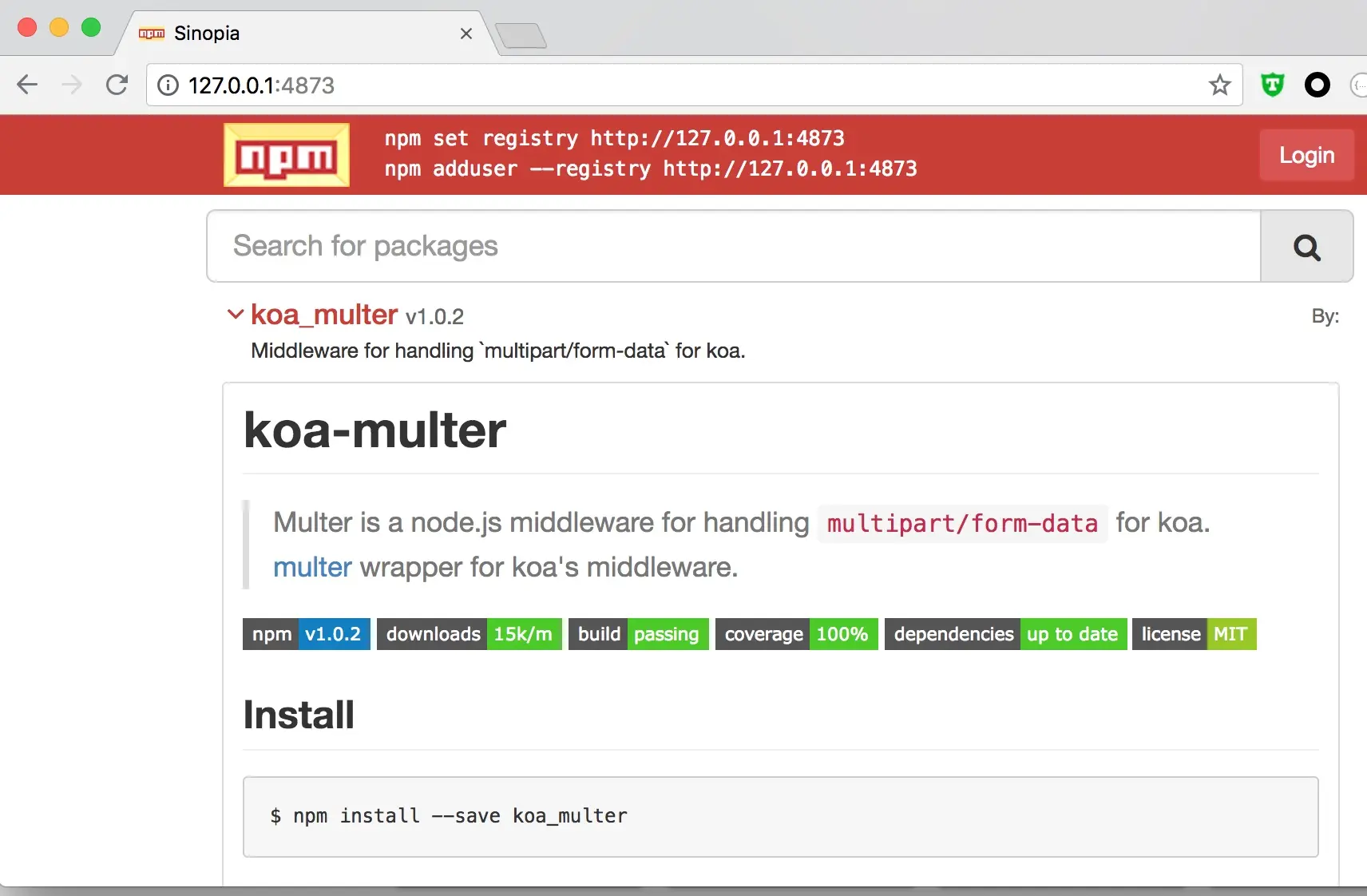Focus the Search for packages field
Image resolution: width=1367 pixels, height=896 pixels.
734,246
